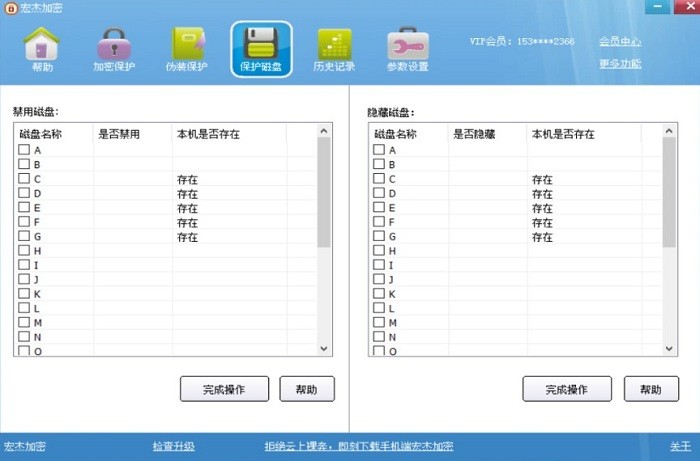
Task: Click scroll up arrow of 禁用磁盘 list
Action: coord(324,131)
